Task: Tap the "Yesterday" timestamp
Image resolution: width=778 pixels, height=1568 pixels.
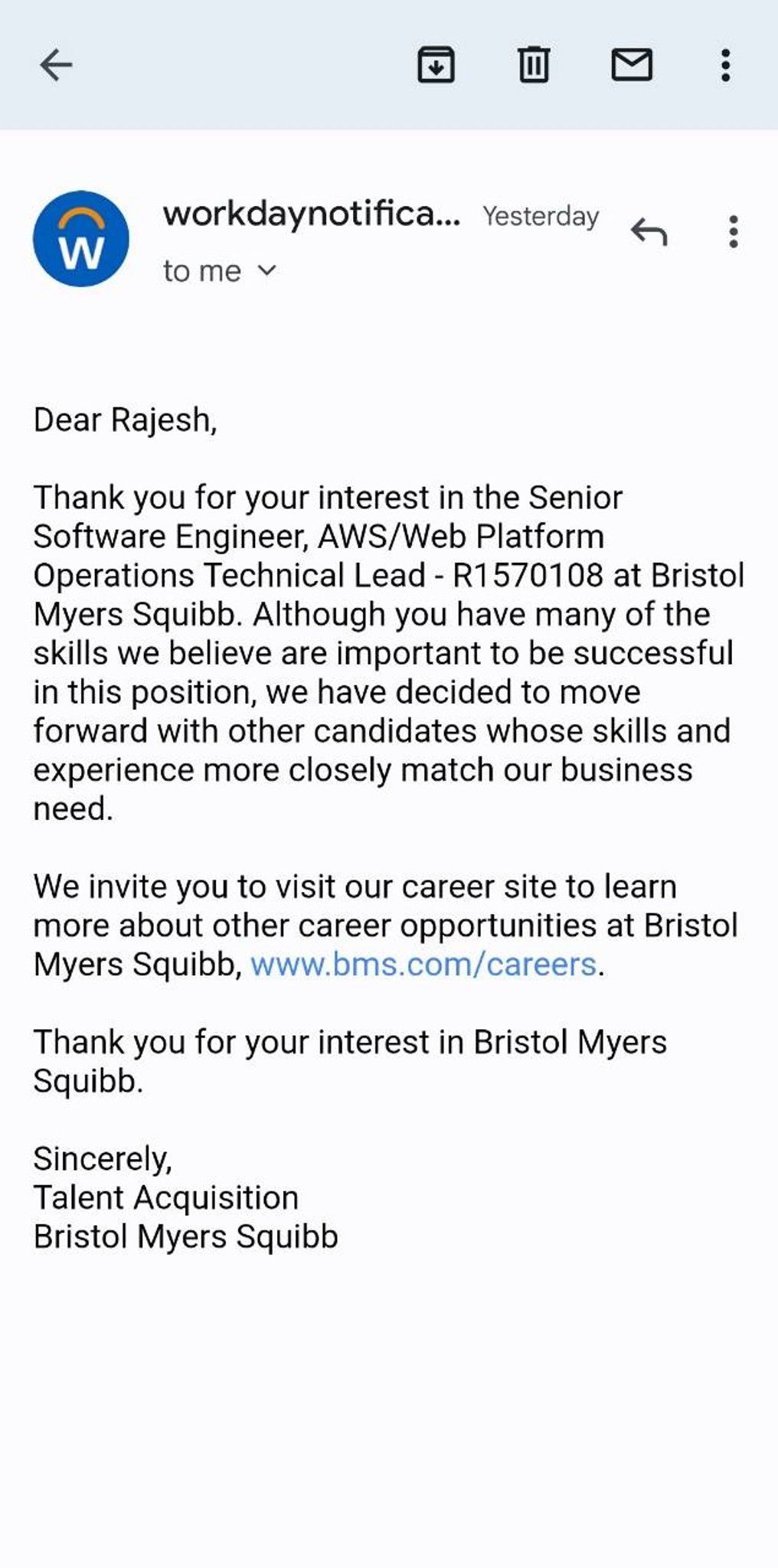Action: point(540,217)
